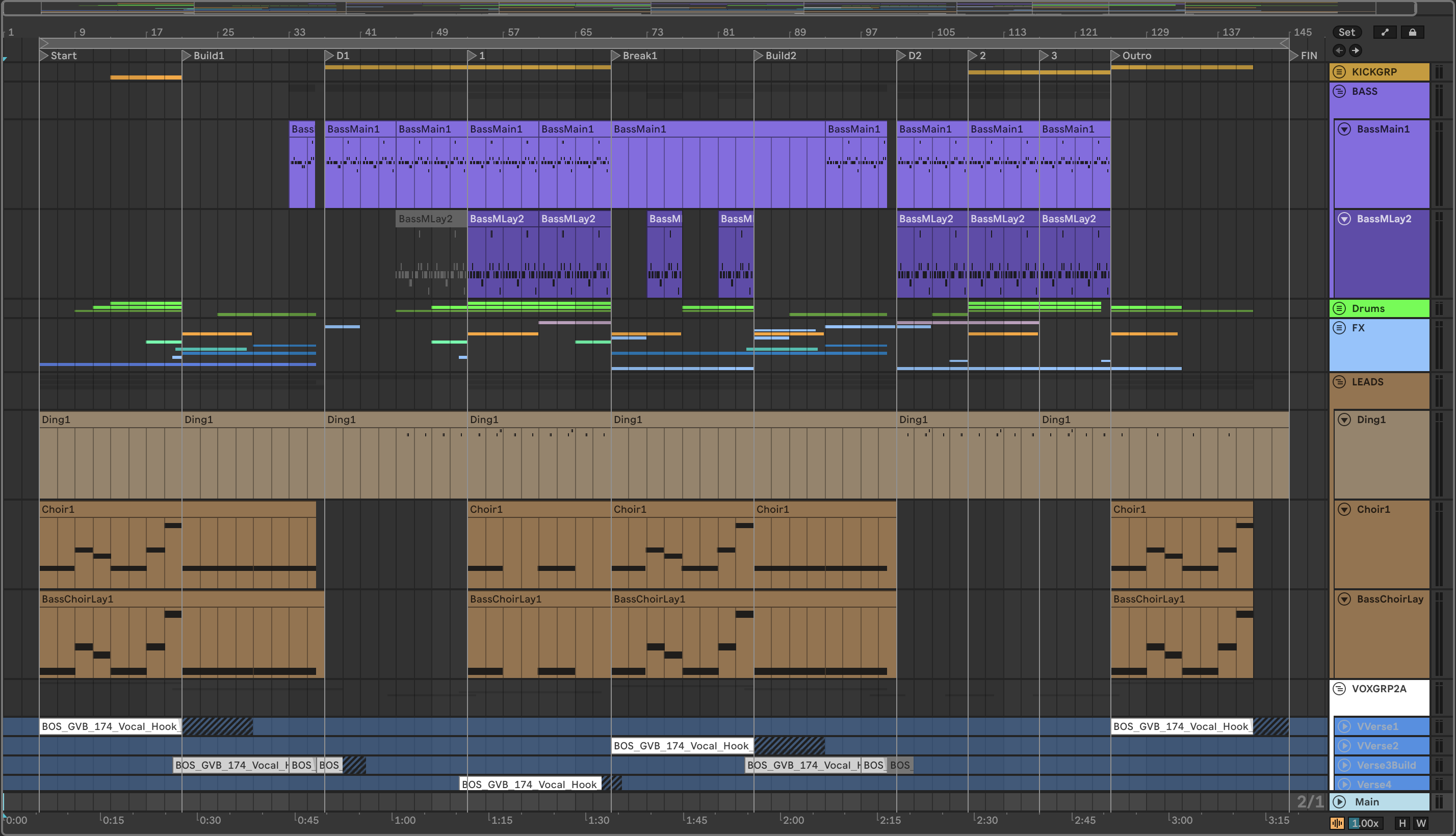
Task: Fold the VOXGRP2A group icon
Action: point(1339,689)
